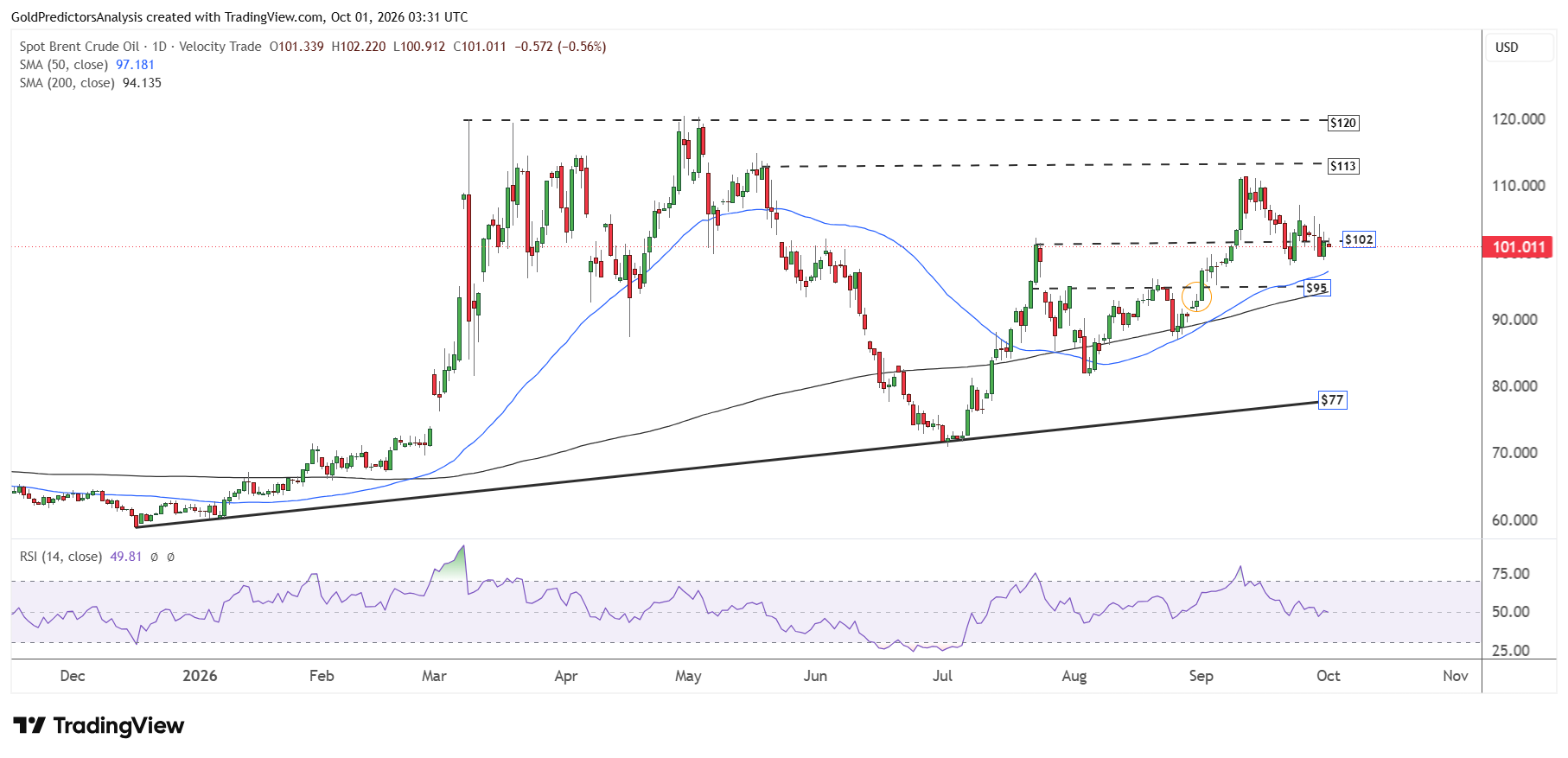Click the $120 resistance level label
The width and height of the screenshot is (1568, 758).
coord(1343,123)
